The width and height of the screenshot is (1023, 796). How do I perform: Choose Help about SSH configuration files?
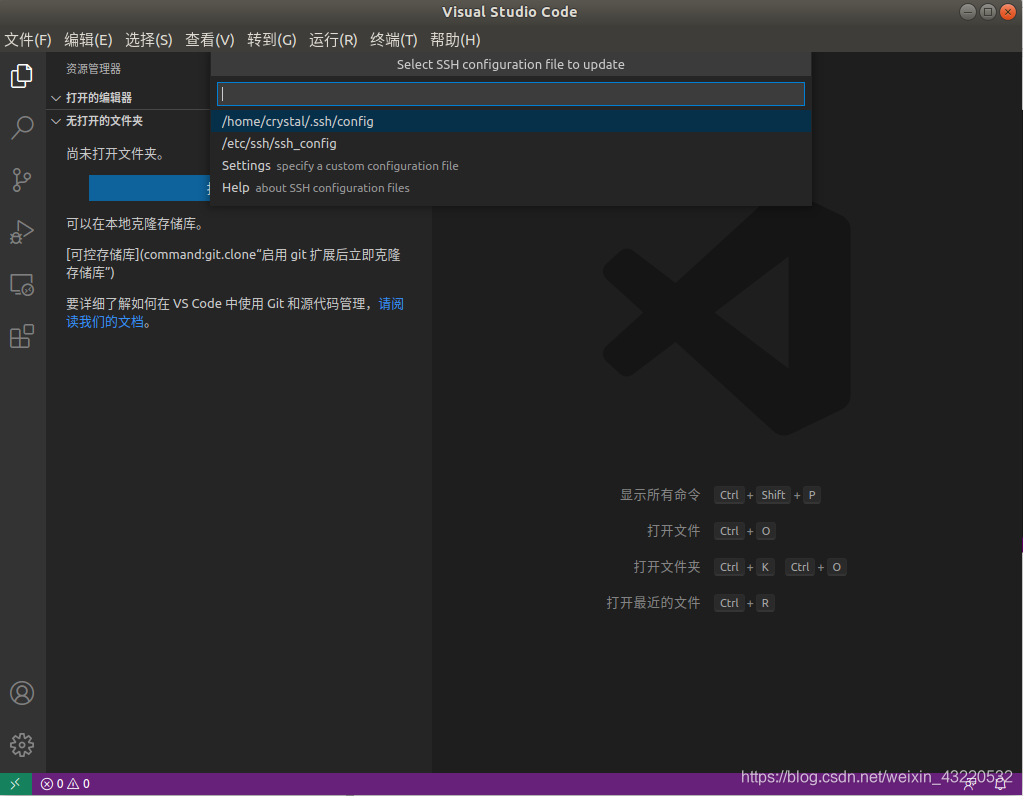(x=511, y=188)
